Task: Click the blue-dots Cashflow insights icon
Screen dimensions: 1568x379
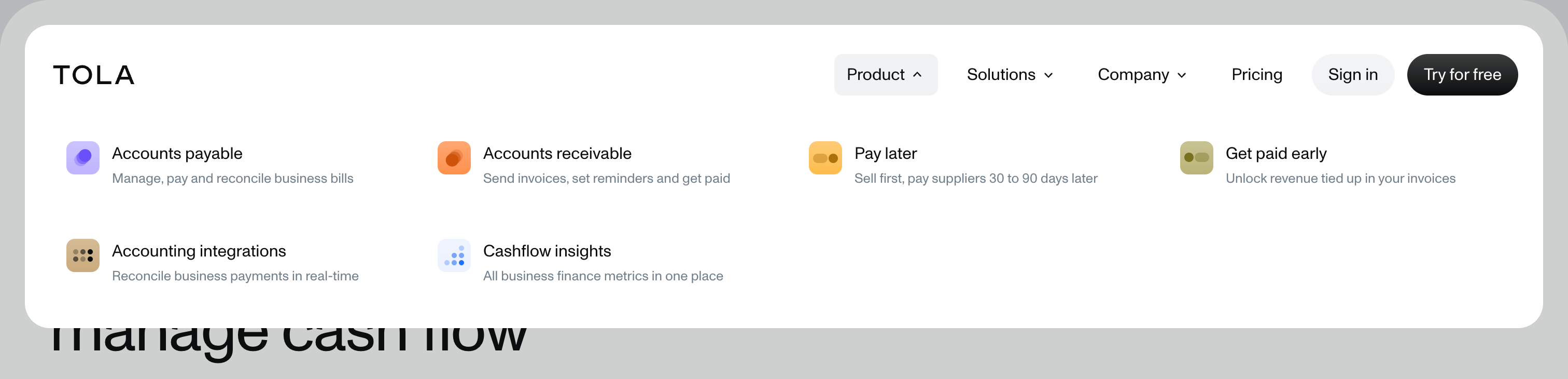Action: [454, 255]
